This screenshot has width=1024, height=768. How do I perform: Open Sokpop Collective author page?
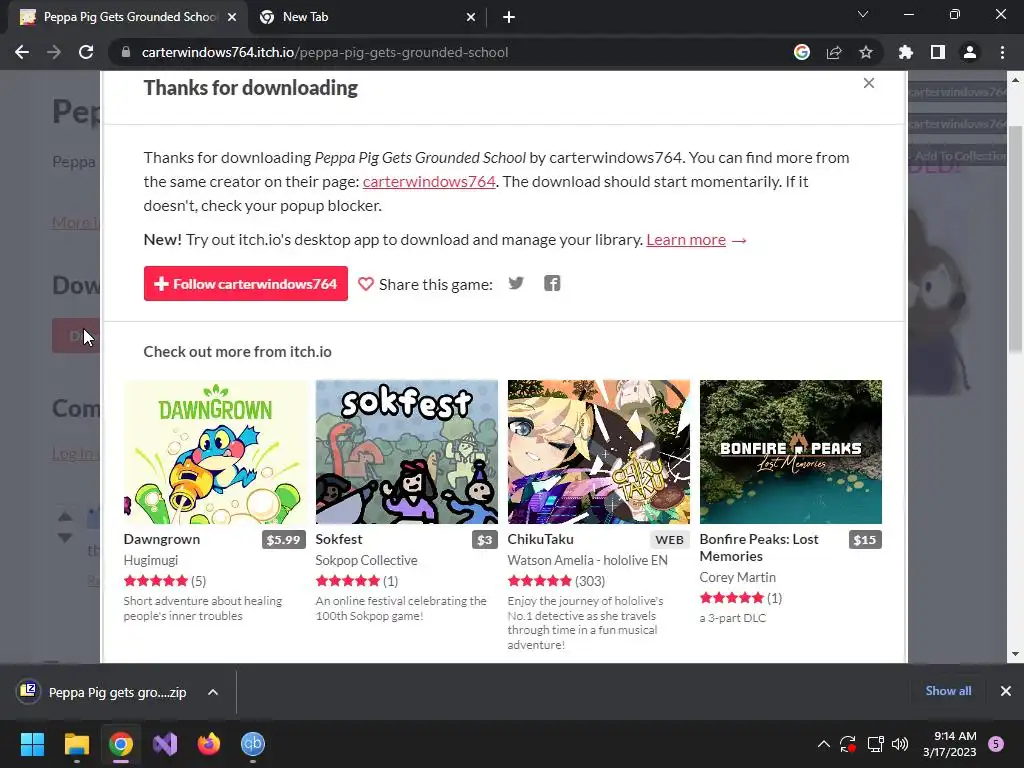366,560
